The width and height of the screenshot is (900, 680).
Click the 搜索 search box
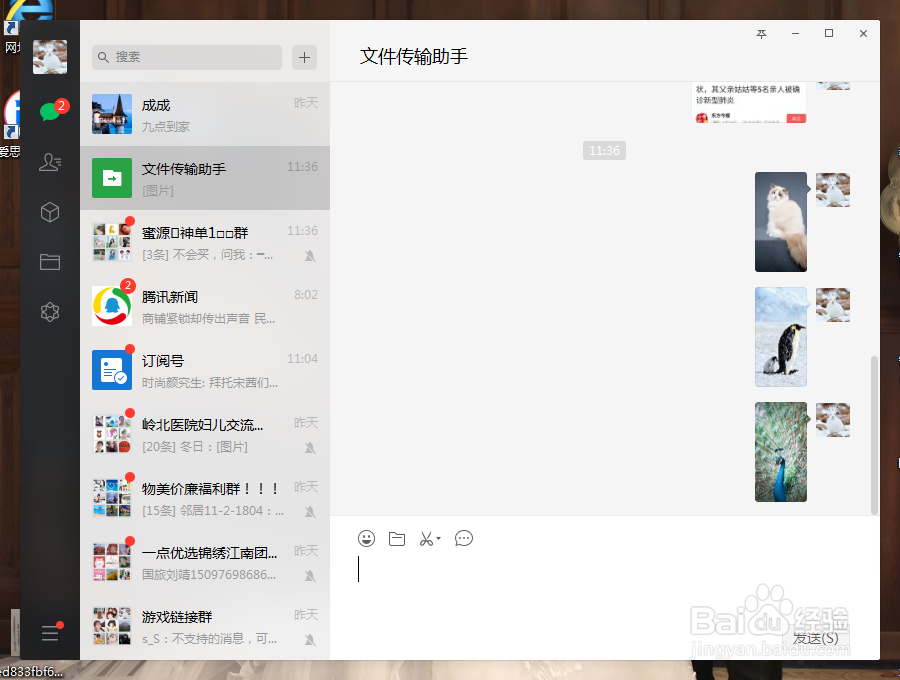[x=186, y=58]
